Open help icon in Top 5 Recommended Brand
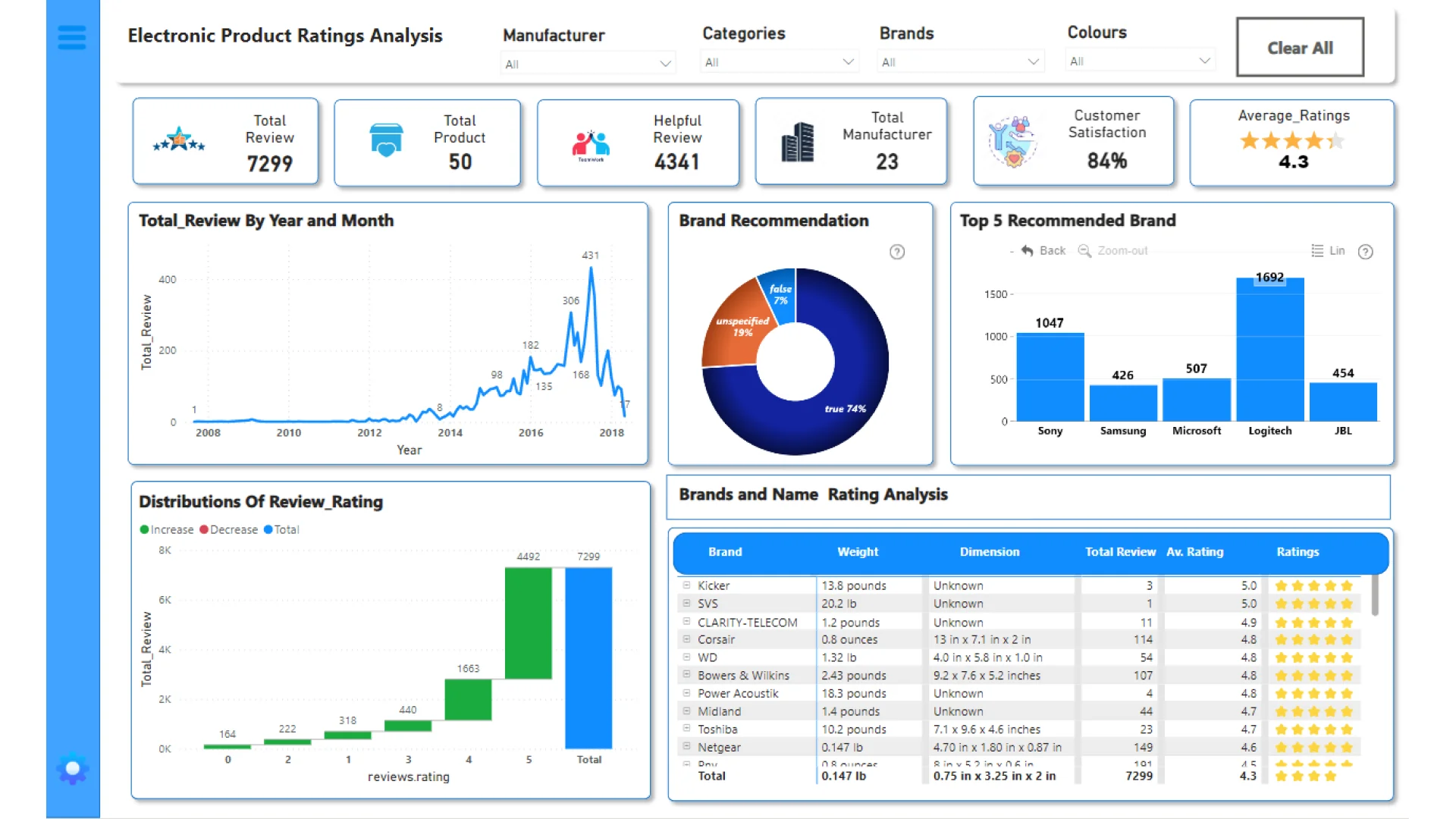1456x819 pixels. 1366,252
